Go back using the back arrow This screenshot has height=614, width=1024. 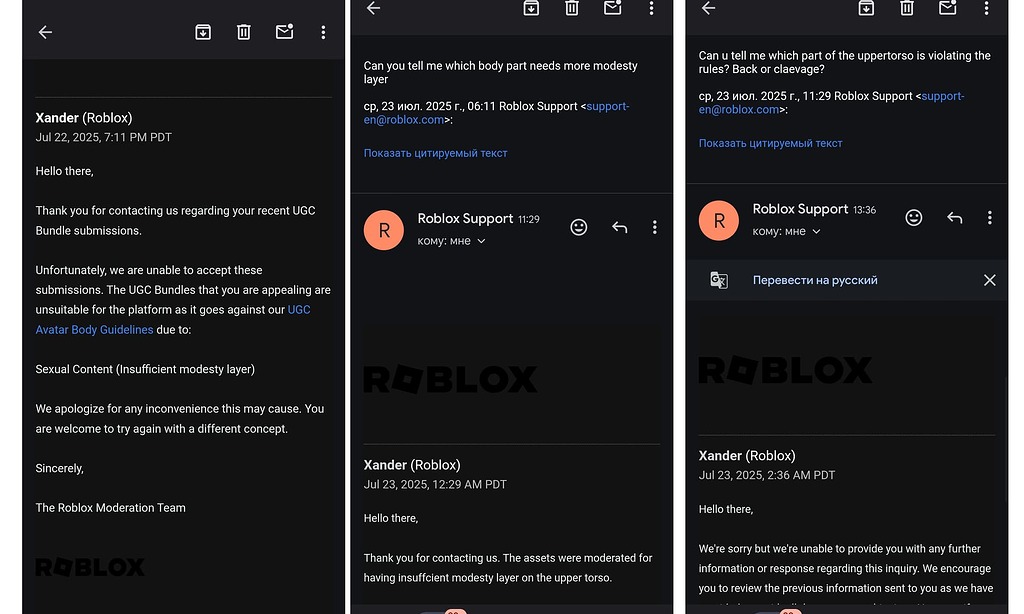[x=45, y=31]
